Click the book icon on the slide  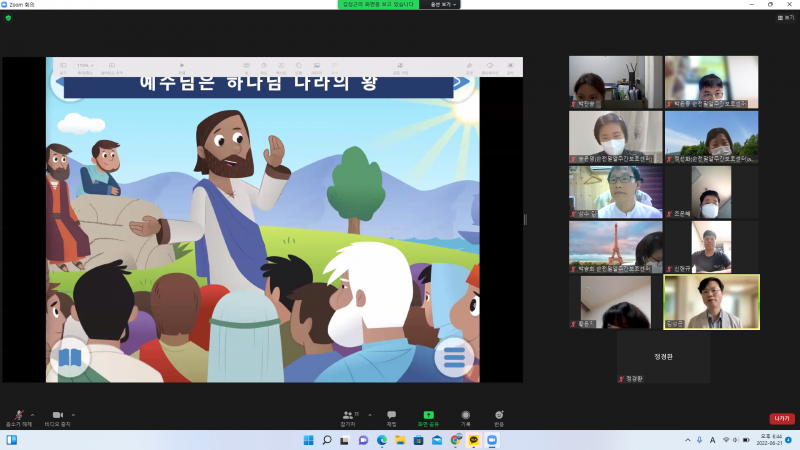pyautogui.click(x=70, y=357)
